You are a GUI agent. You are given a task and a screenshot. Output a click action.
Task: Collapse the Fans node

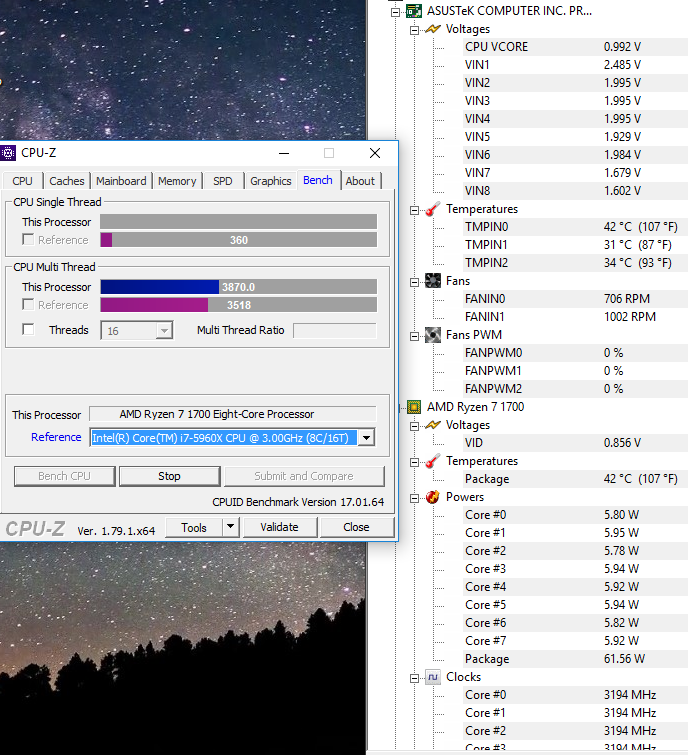coord(414,282)
